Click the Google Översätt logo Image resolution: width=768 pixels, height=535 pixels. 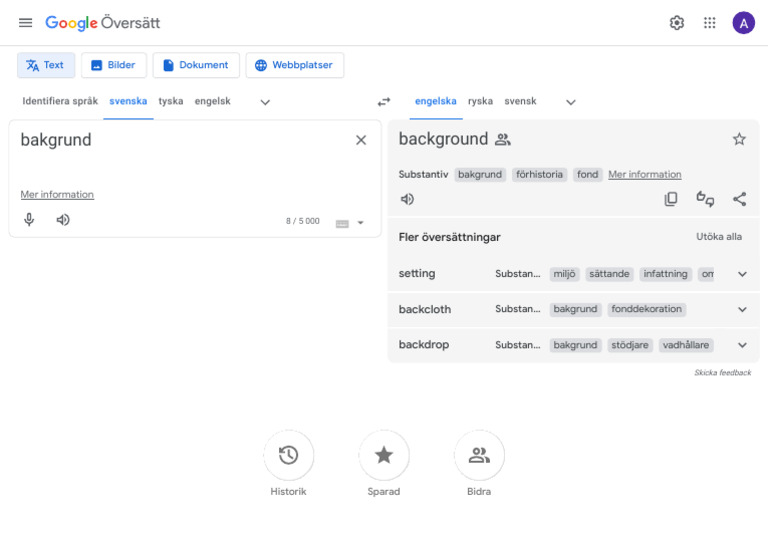pyautogui.click(x=102, y=23)
